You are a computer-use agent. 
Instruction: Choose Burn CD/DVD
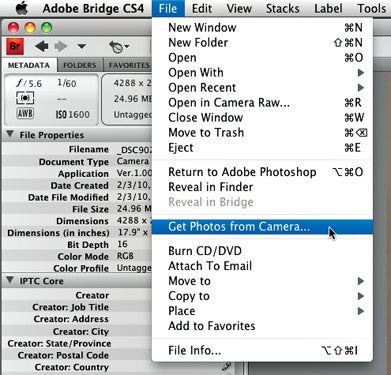(262, 251)
